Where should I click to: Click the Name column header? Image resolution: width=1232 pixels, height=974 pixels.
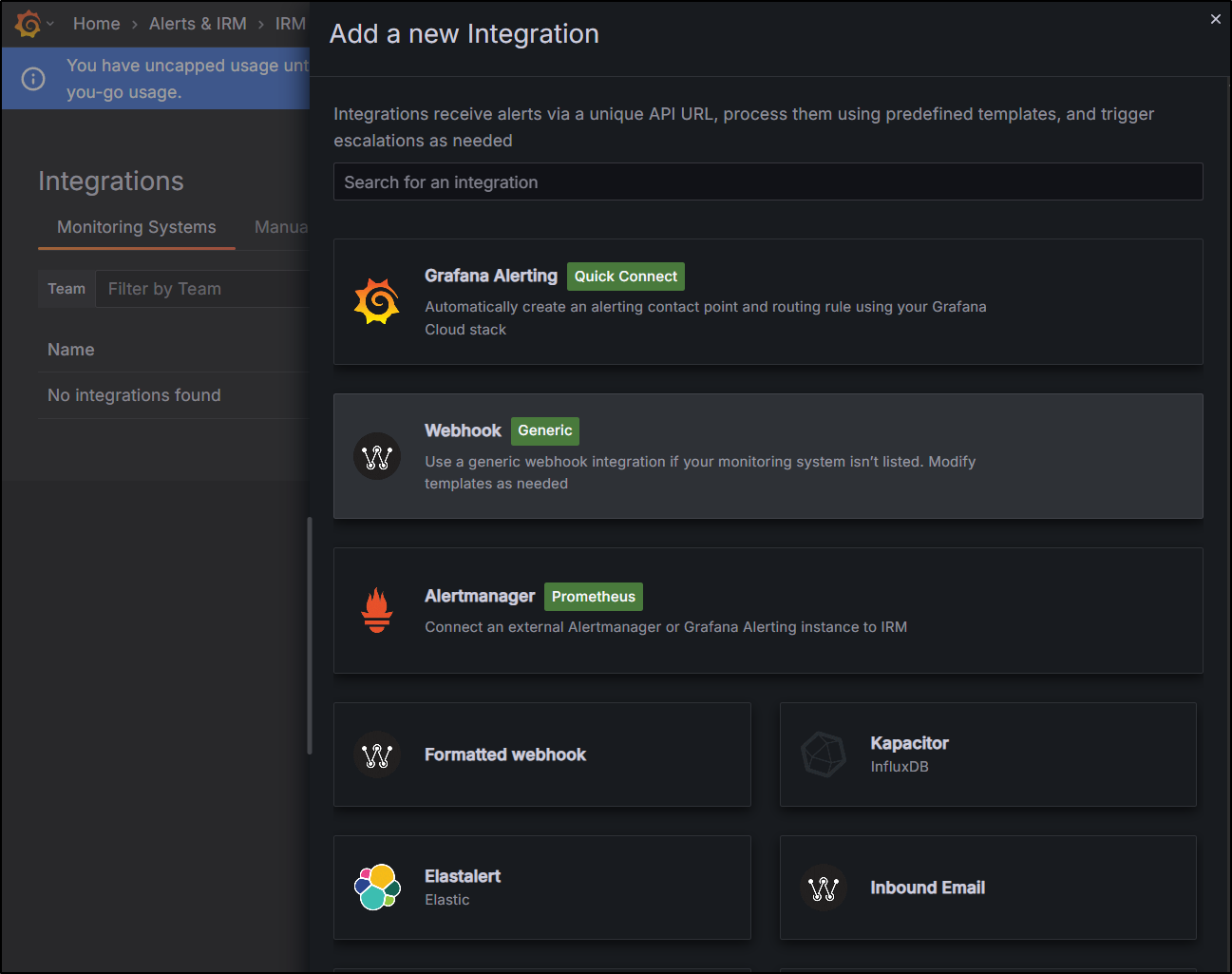(71, 350)
